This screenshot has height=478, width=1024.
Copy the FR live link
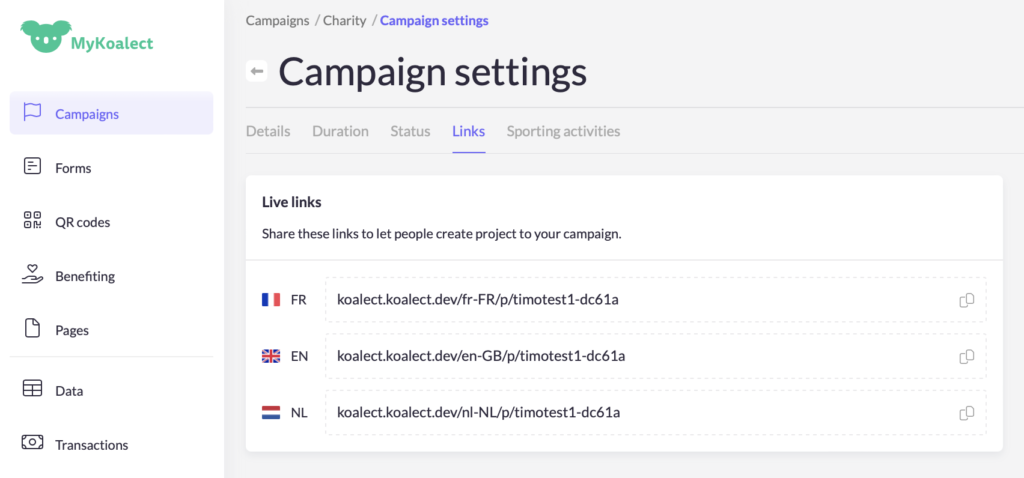[966, 300]
